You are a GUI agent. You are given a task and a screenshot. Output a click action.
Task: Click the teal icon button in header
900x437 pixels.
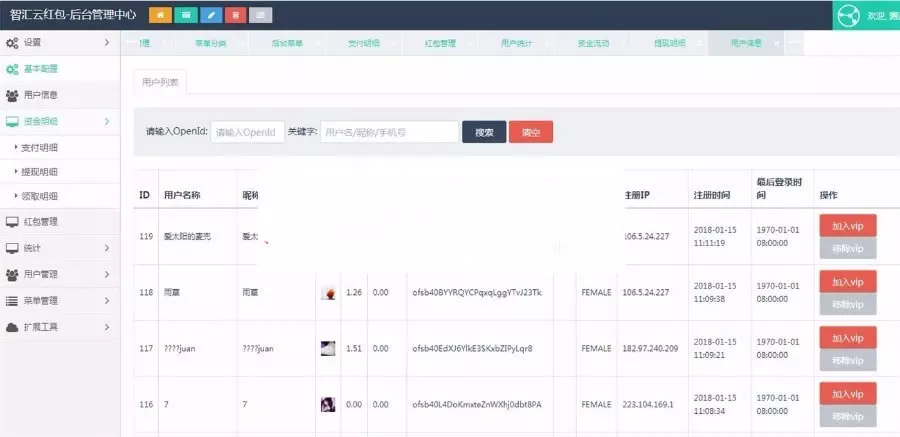[185, 15]
